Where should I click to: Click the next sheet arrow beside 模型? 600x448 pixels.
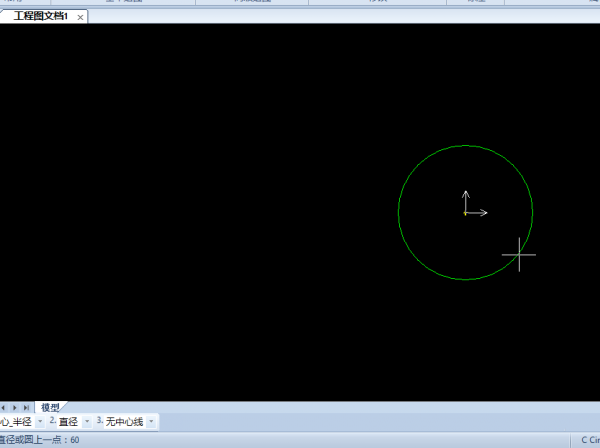pos(14,408)
